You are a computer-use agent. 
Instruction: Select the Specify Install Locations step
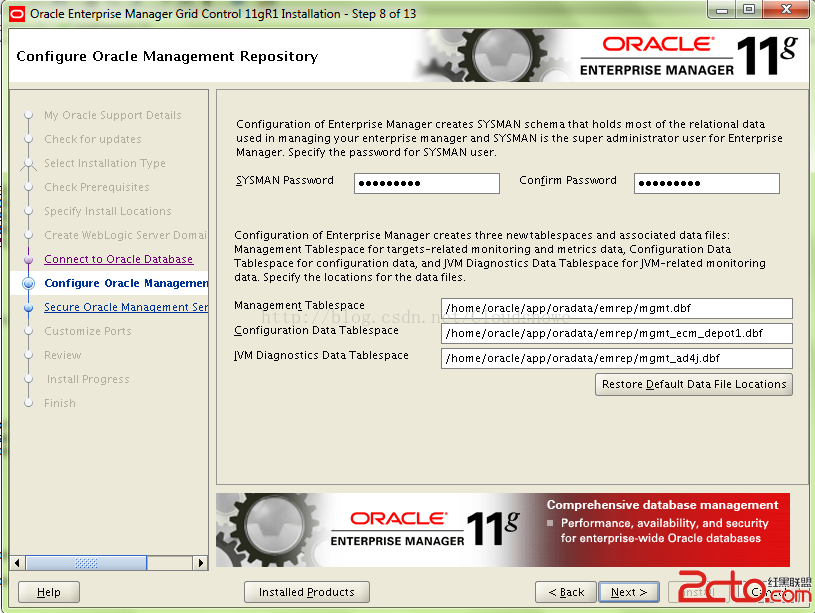pyautogui.click(x=108, y=211)
